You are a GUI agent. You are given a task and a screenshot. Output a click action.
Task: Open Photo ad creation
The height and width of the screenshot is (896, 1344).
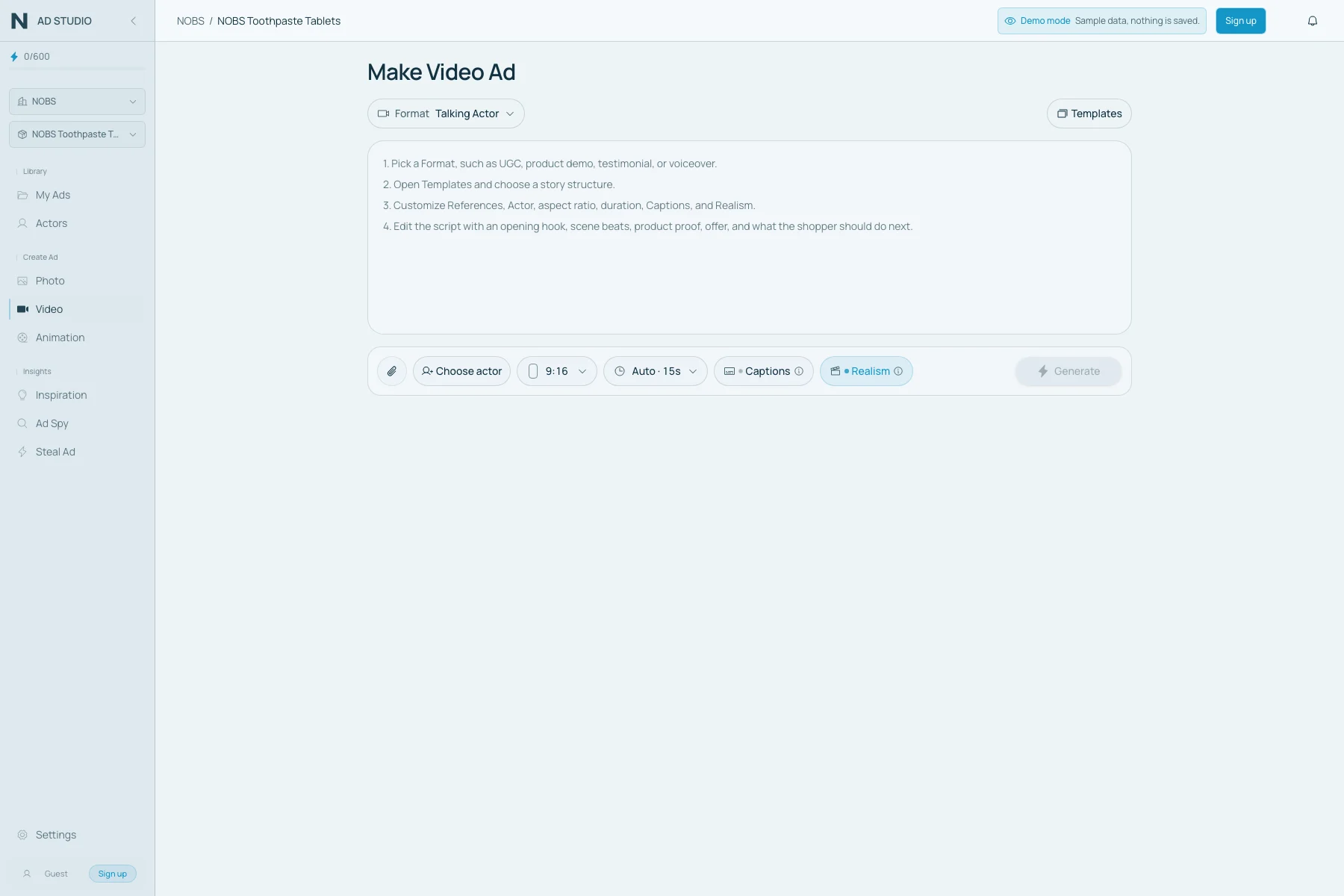coord(77,281)
